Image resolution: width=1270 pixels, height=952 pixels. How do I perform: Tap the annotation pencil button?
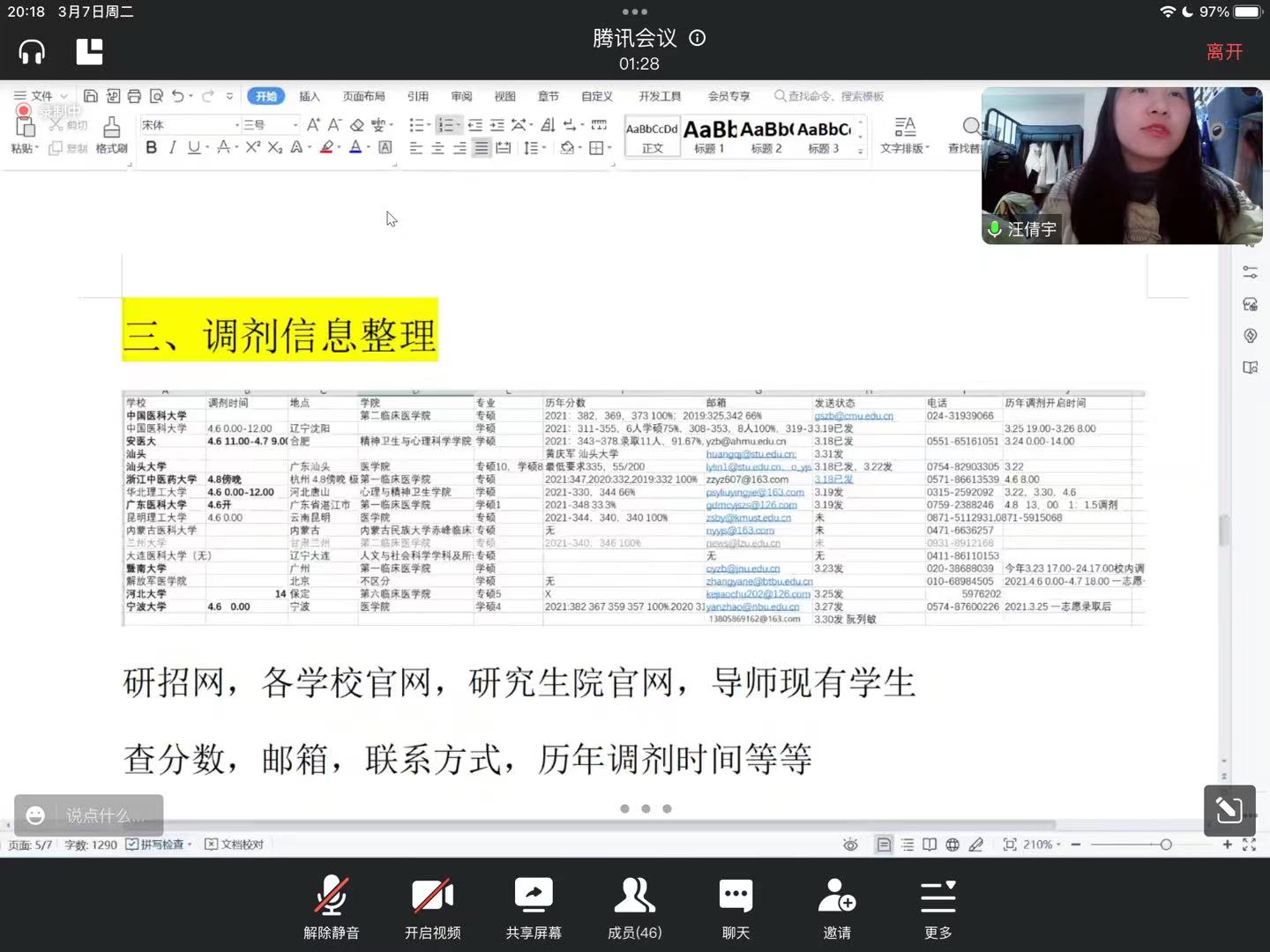pos(1229,810)
